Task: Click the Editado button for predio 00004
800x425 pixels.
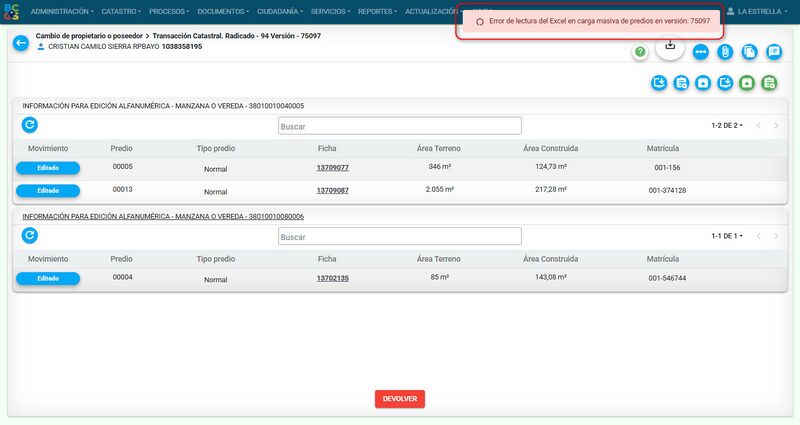Action: tap(48, 279)
